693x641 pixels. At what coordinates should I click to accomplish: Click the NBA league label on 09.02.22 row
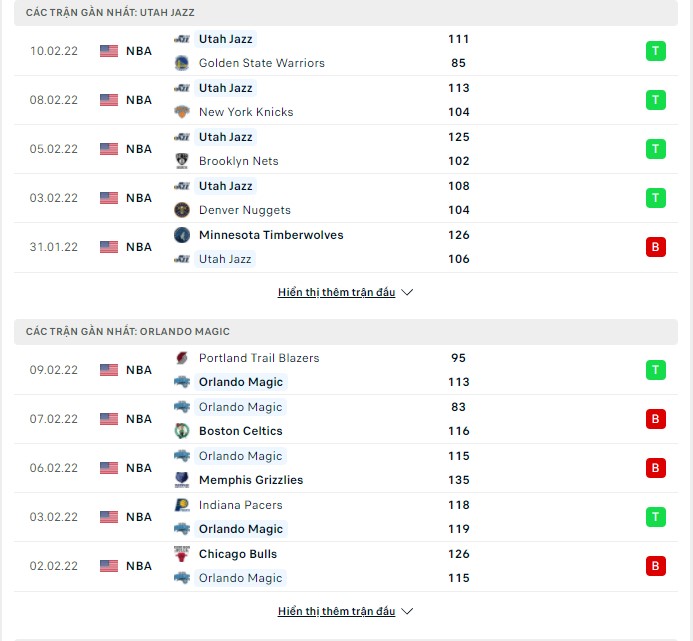coord(139,370)
